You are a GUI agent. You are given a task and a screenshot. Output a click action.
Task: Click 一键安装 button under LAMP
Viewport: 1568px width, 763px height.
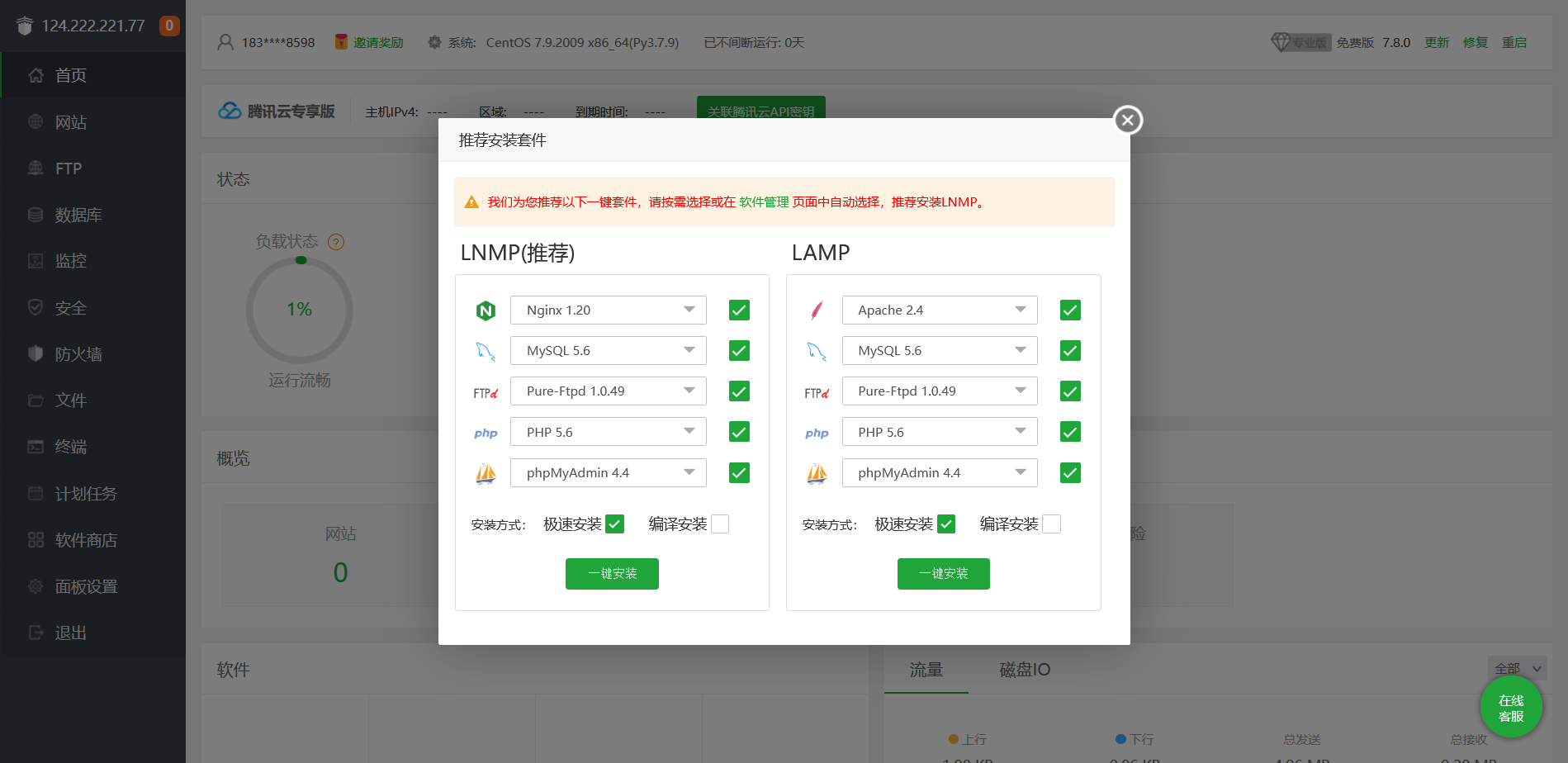point(944,574)
